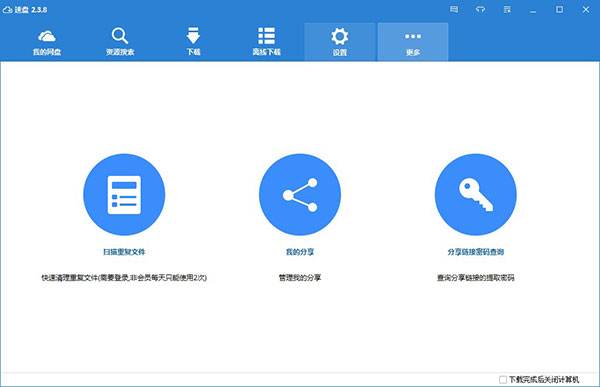The height and width of the screenshot is (387, 600).
Task: Enable 下载完成后关闭计算机 checkbox
Action: coord(503,379)
